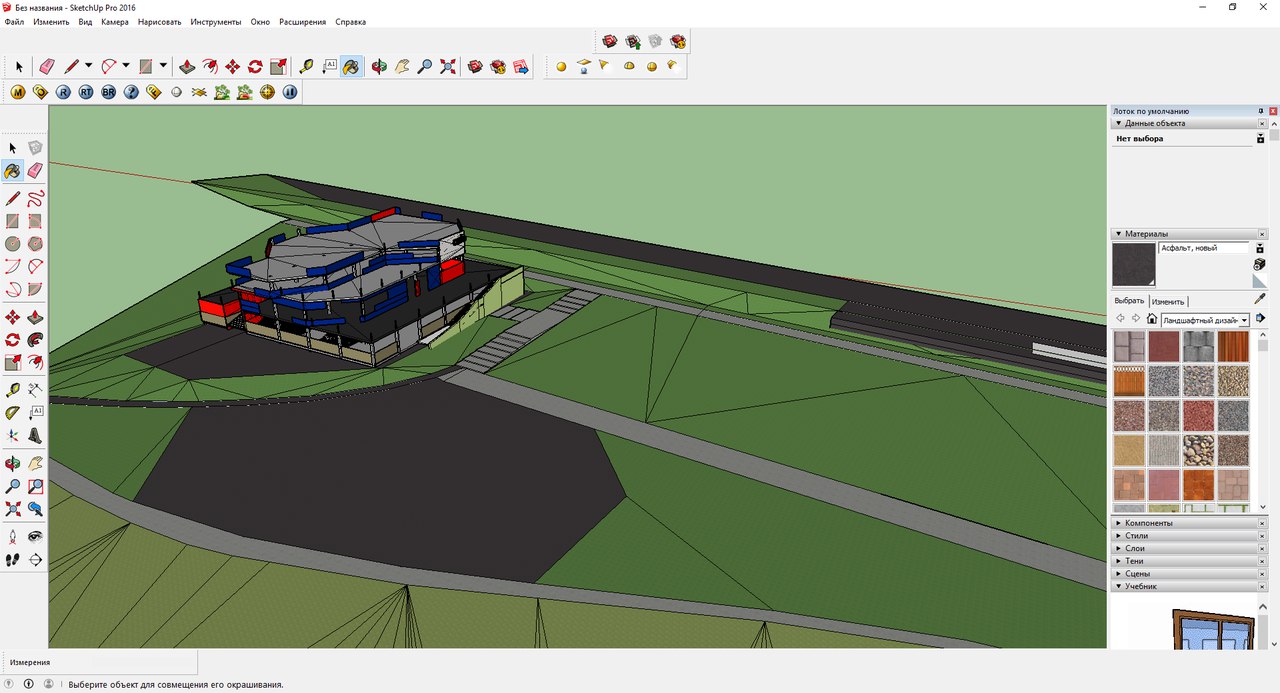Open the Расширения menu
This screenshot has height=693, width=1280.
coord(302,22)
